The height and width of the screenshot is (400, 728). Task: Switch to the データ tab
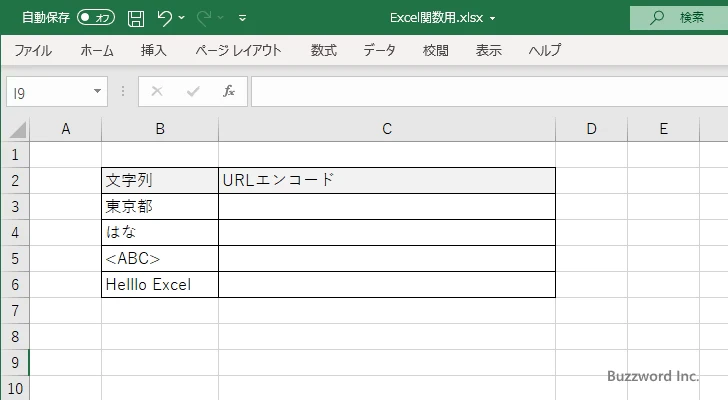click(379, 50)
